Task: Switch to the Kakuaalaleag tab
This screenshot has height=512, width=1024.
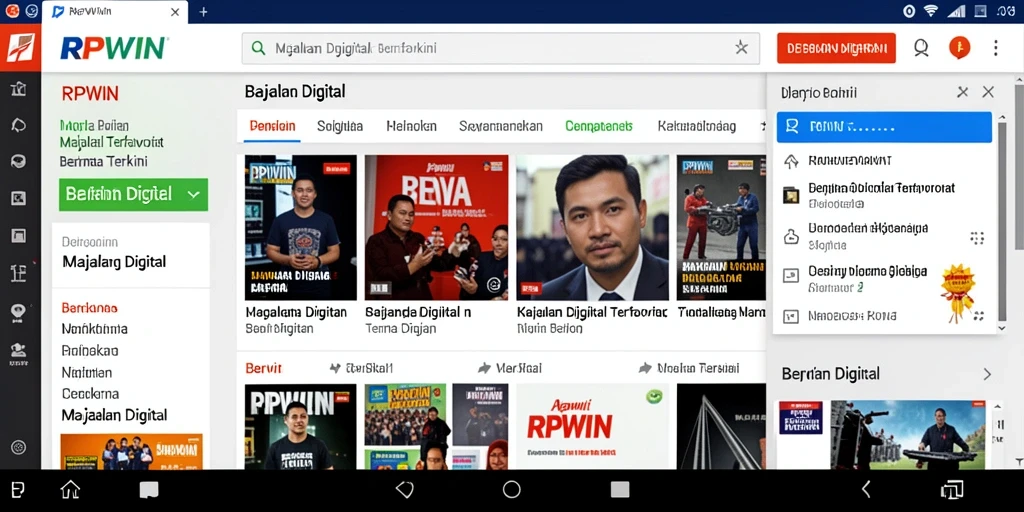Action: [x=697, y=126]
